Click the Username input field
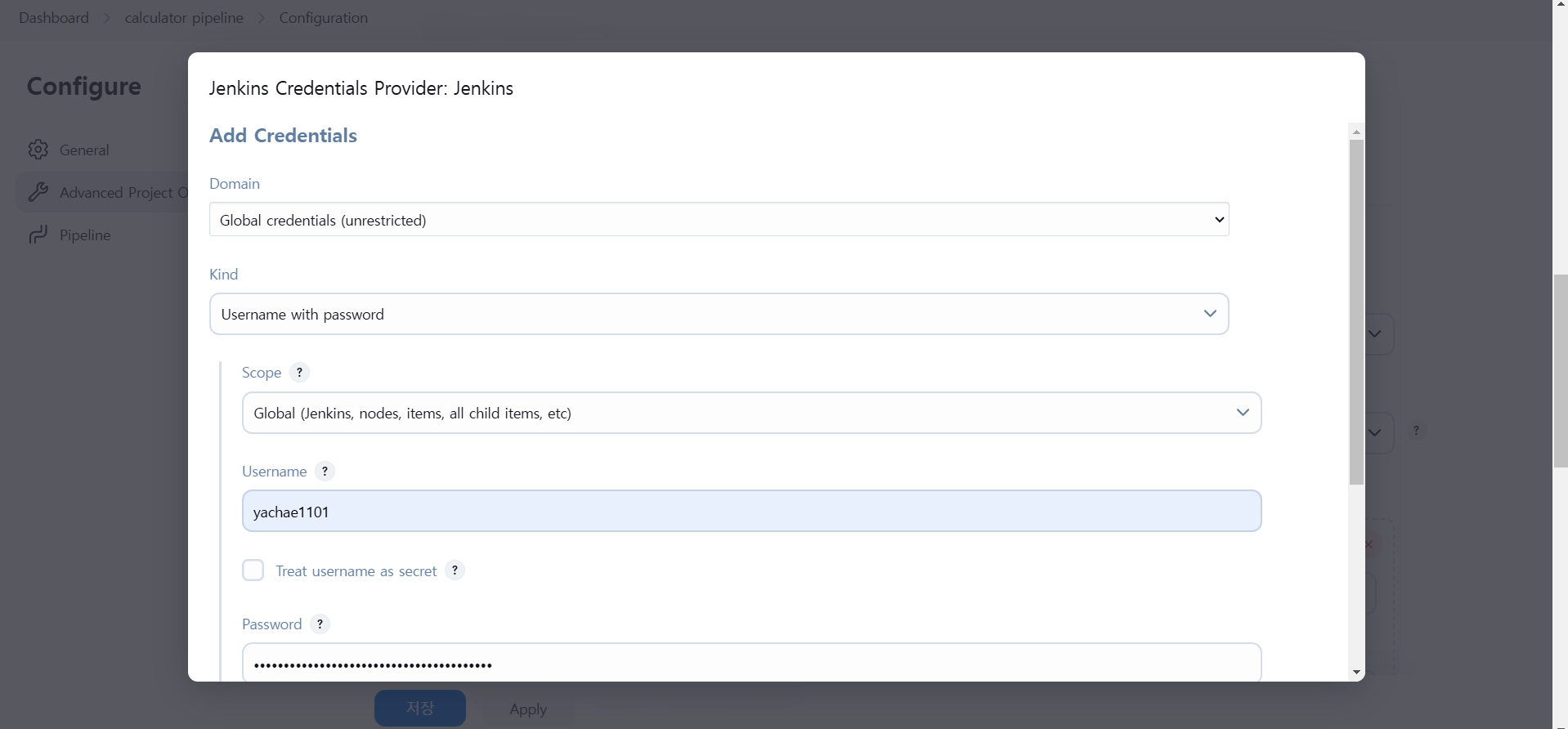Screen dimensions: 1568x729 click(751, 511)
